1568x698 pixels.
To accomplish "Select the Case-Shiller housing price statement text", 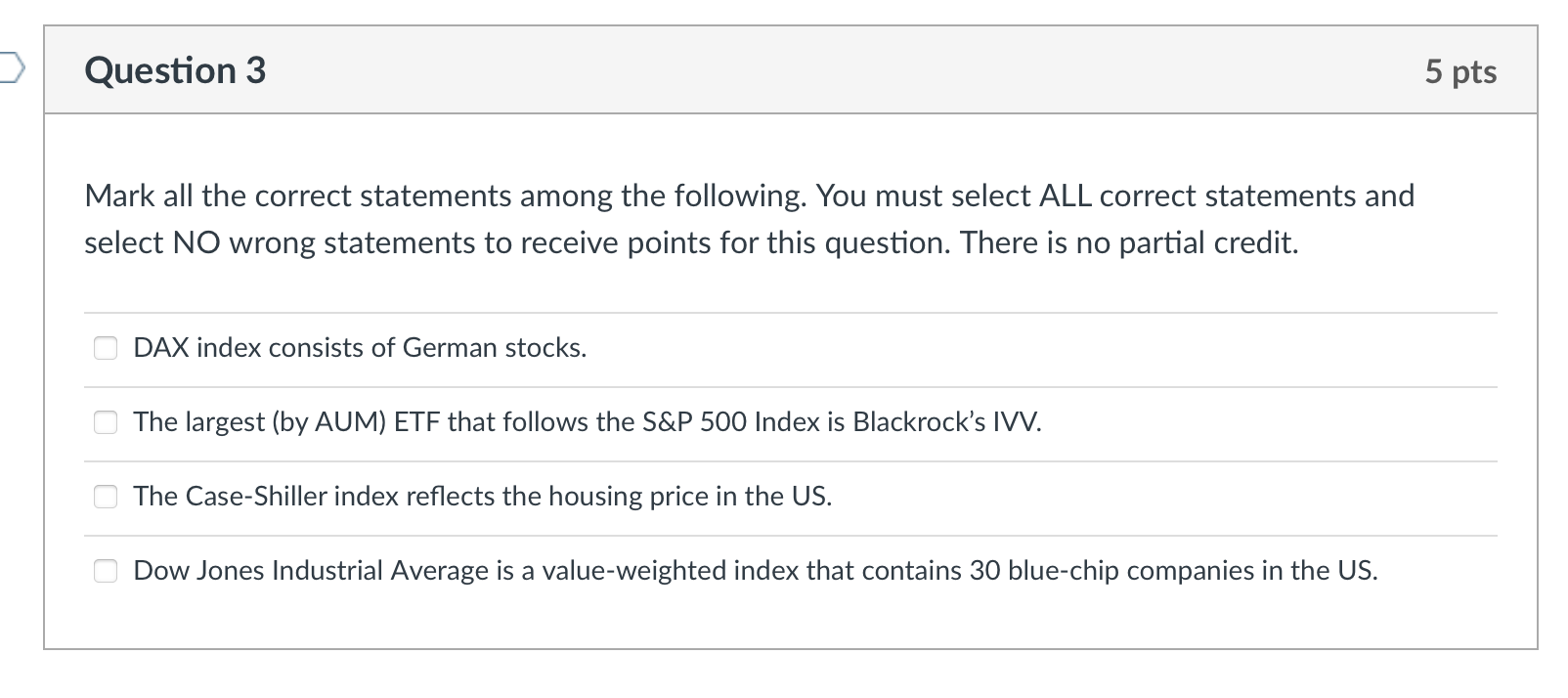I will click(x=483, y=497).
